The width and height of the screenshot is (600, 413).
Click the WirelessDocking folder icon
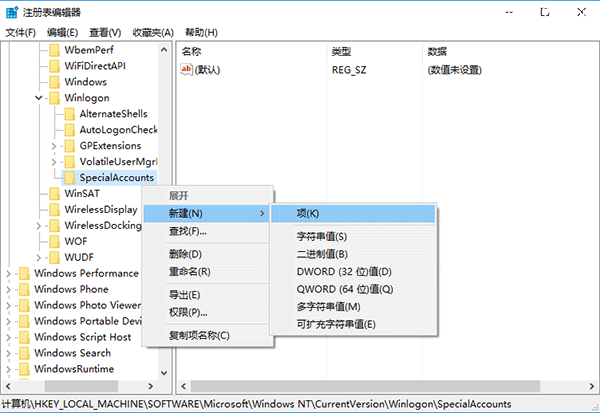54,226
